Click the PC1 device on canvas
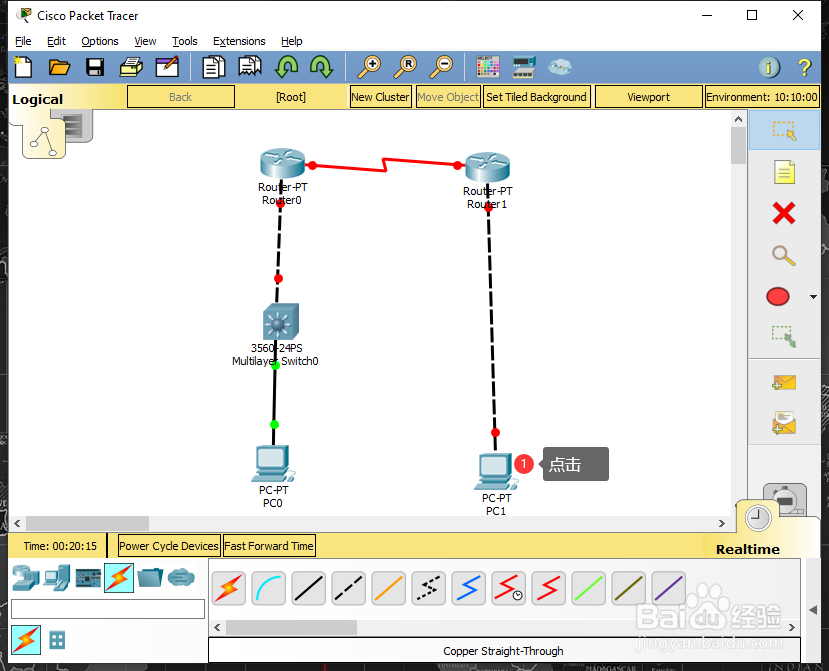829x671 pixels. pos(495,472)
